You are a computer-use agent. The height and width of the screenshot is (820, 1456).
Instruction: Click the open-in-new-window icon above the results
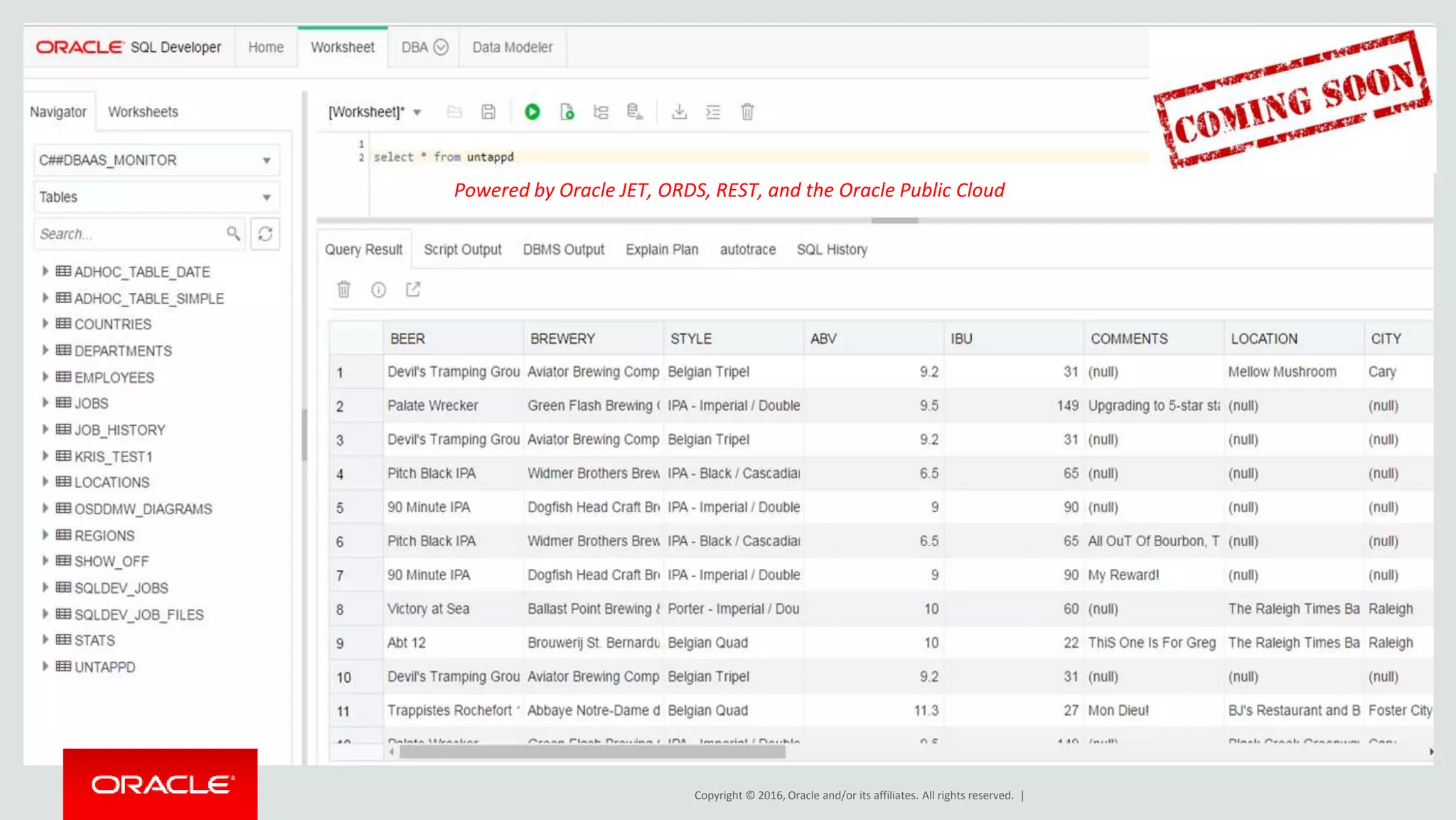413,289
